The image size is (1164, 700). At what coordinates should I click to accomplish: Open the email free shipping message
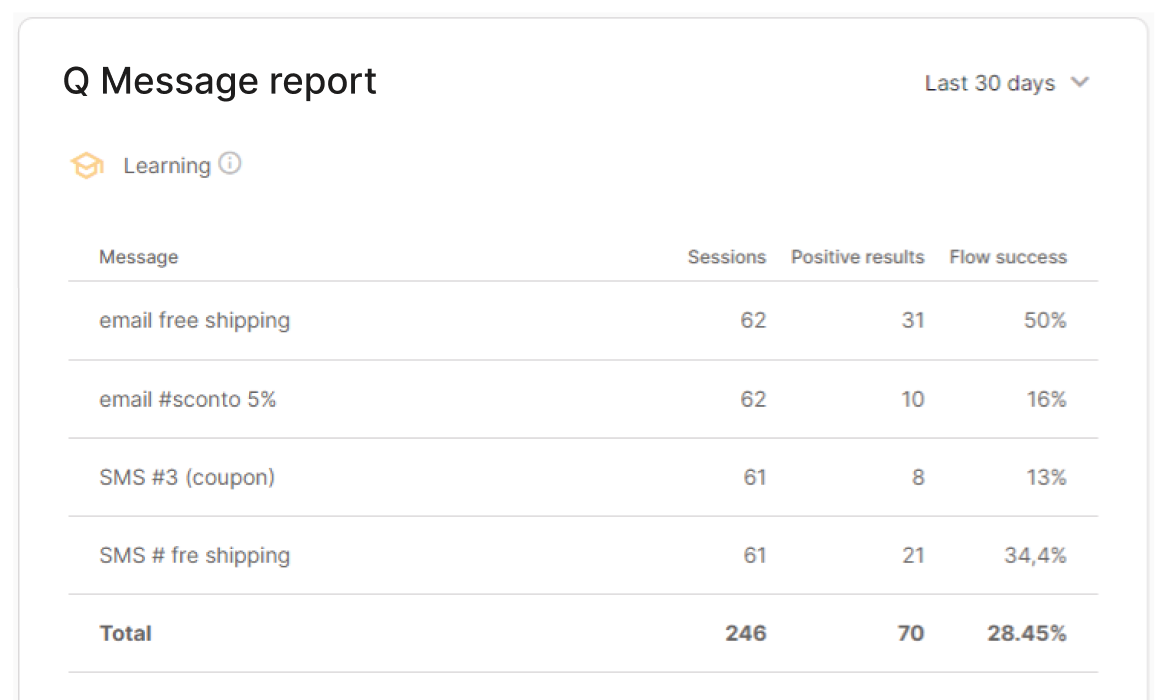(x=194, y=321)
